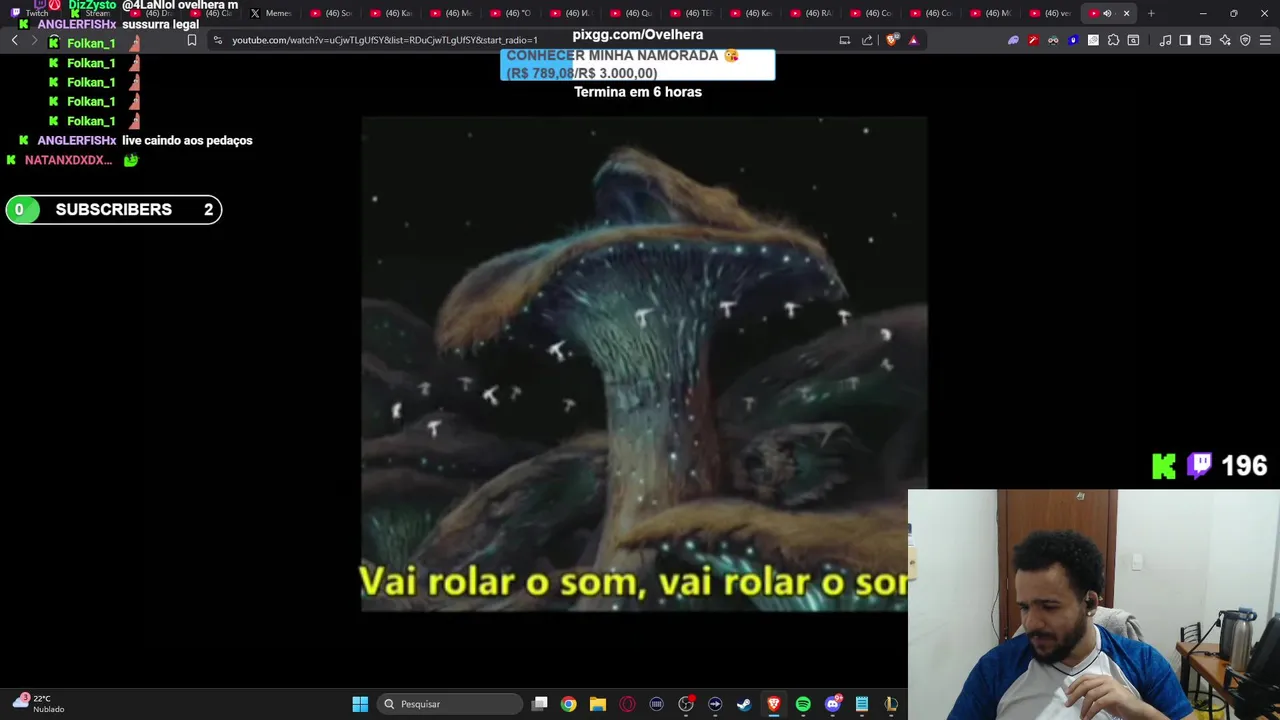Open League of Legends taskbar icon
This screenshot has height=720, width=1280.
click(x=891, y=704)
